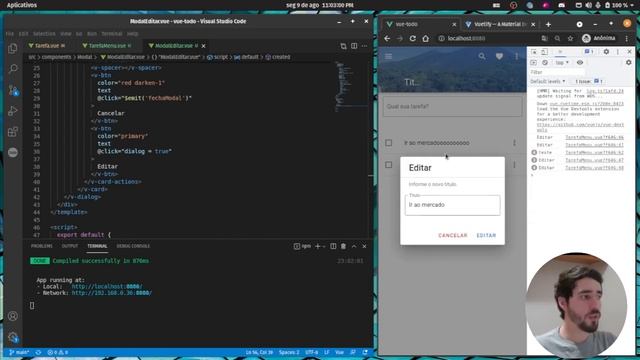Toggle console sidebar in DevTools
Screen dimensions: 640x360
click(534, 62)
